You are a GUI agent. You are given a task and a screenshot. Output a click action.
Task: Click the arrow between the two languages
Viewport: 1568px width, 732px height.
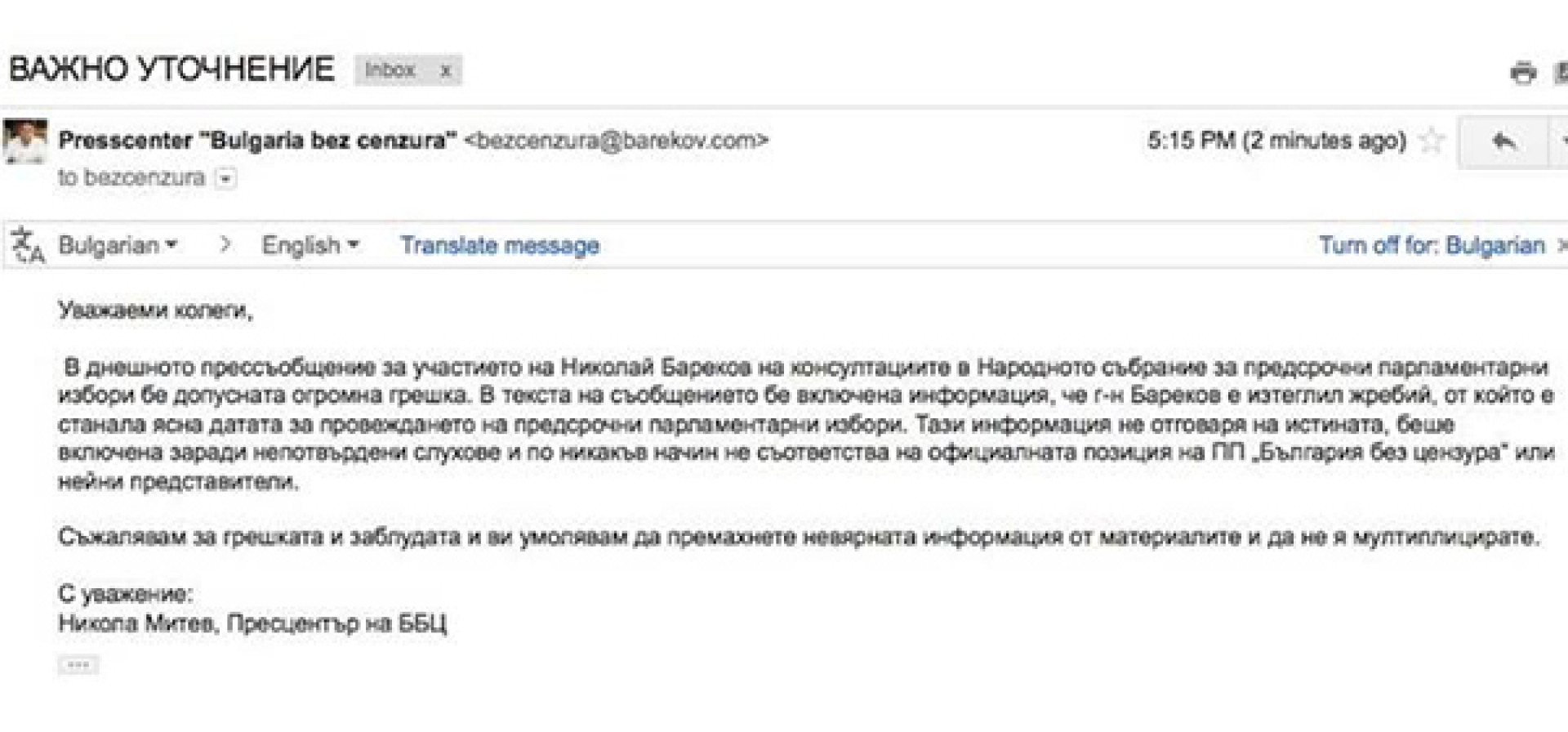(x=225, y=244)
